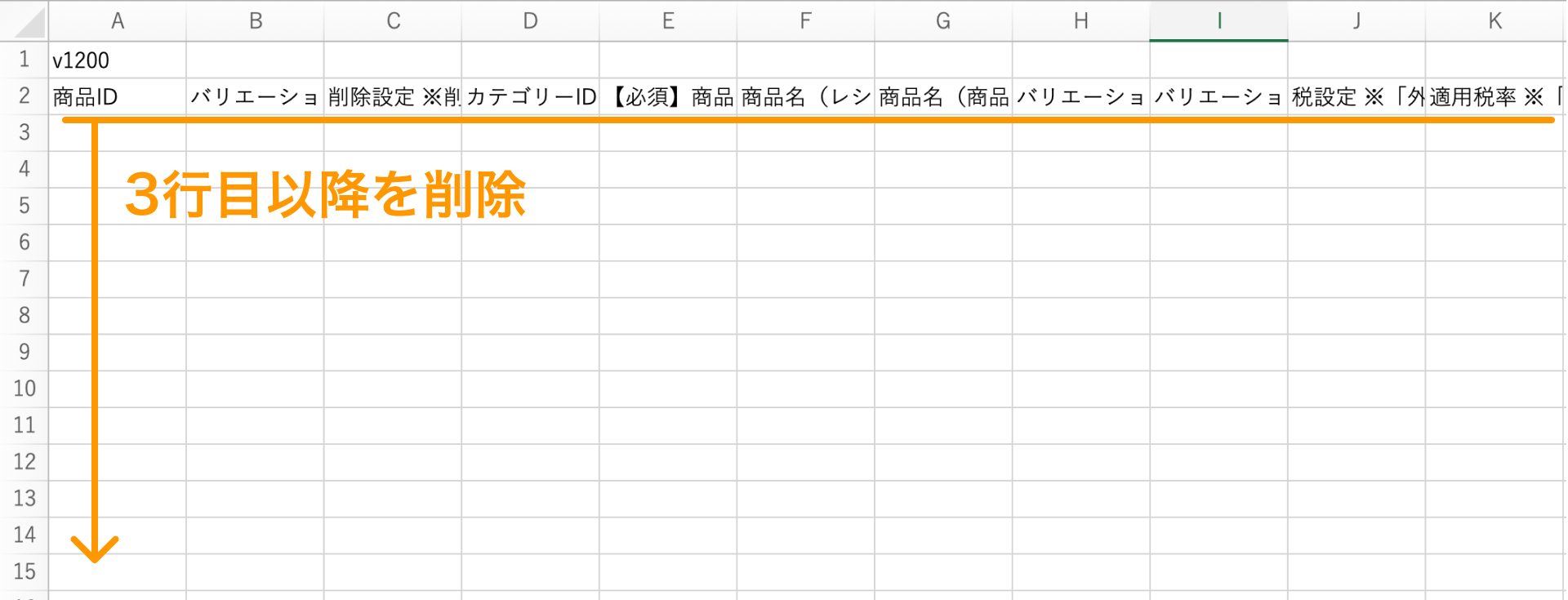Click row 1 header to select row
The width and height of the screenshot is (1568, 600).
coord(24,59)
